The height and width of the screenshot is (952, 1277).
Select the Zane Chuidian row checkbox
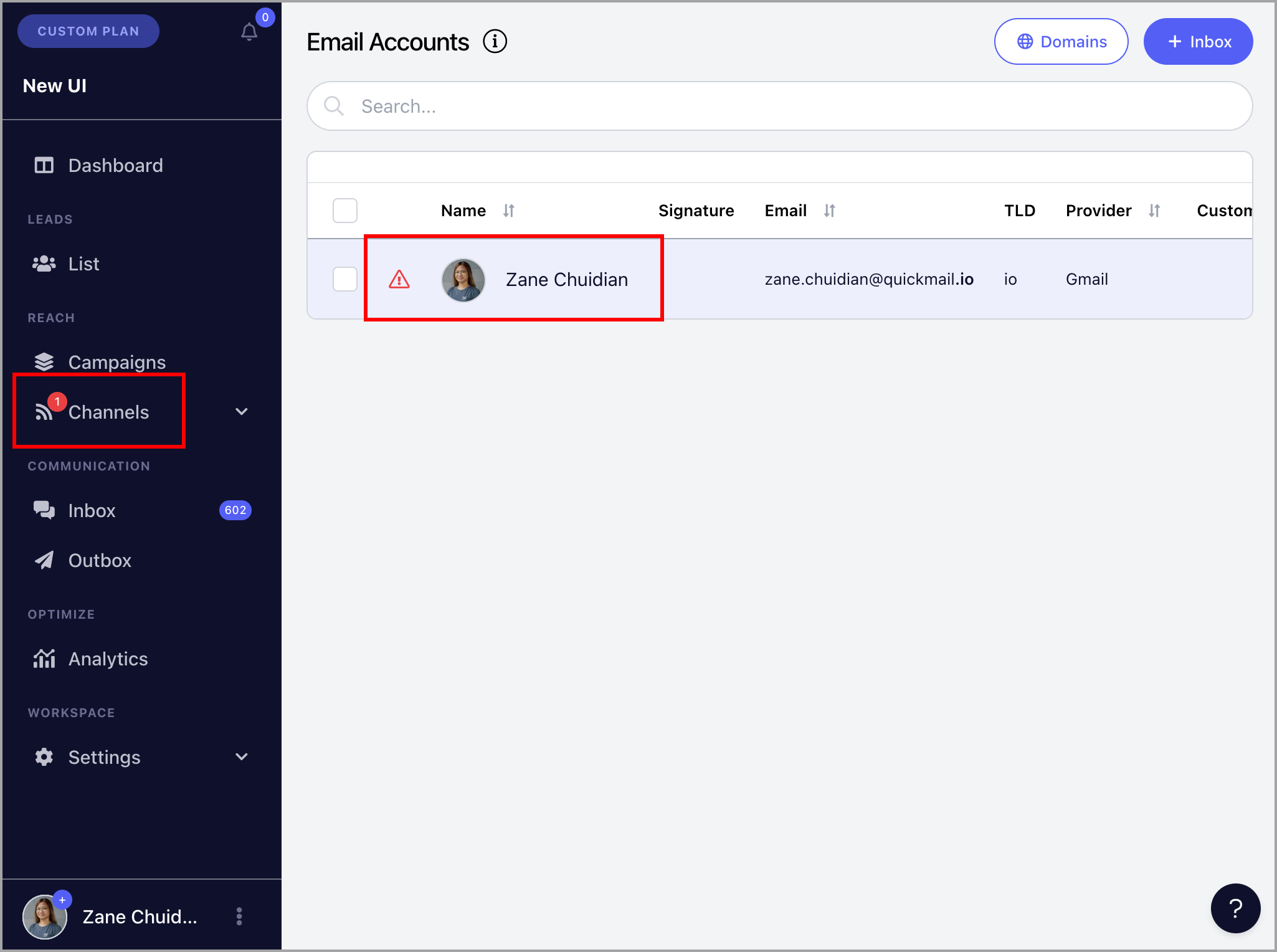click(x=345, y=279)
